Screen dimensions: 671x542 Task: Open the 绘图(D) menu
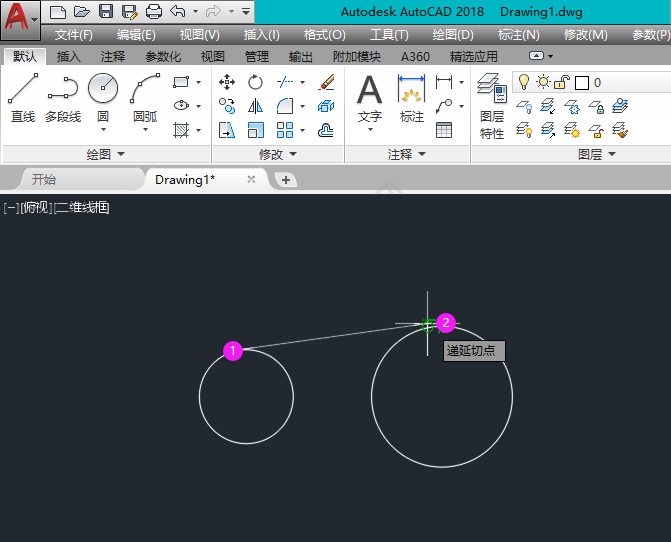point(453,35)
